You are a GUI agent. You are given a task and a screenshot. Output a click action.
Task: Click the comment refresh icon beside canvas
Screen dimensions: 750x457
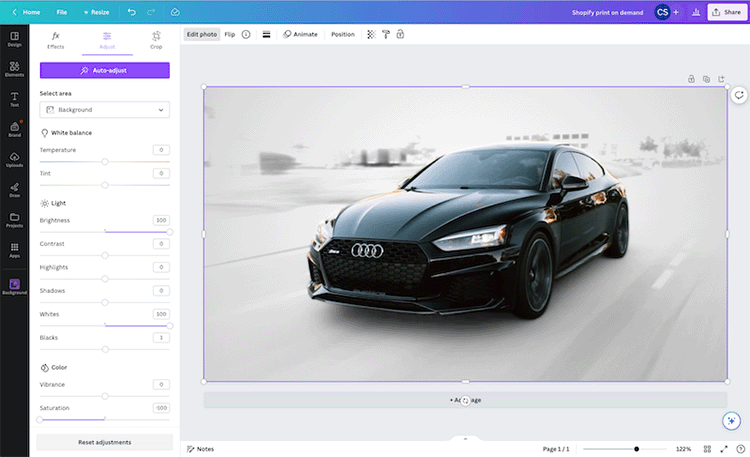click(x=739, y=95)
